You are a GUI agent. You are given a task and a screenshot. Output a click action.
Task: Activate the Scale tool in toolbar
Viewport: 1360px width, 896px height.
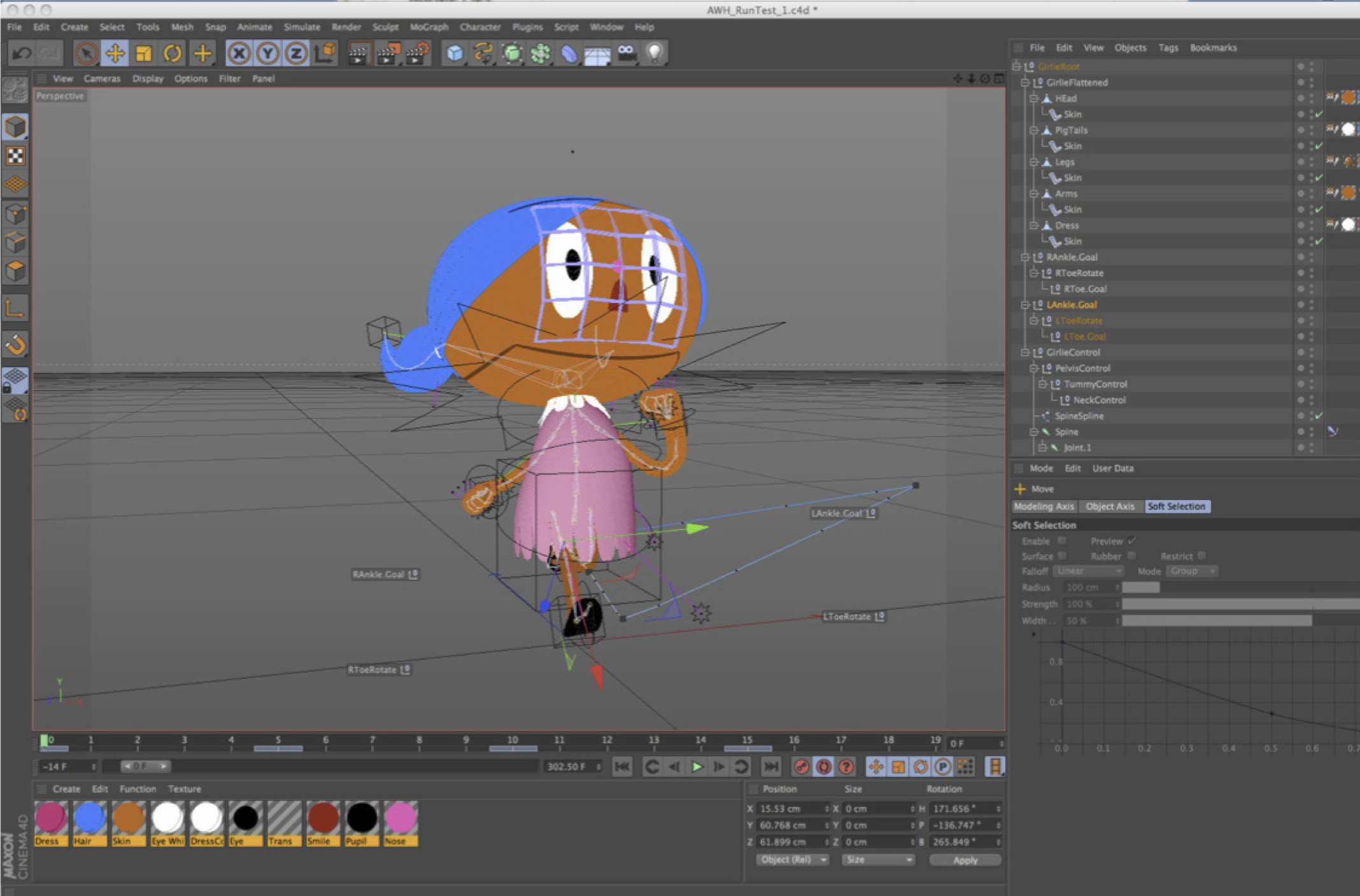coord(144,53)
